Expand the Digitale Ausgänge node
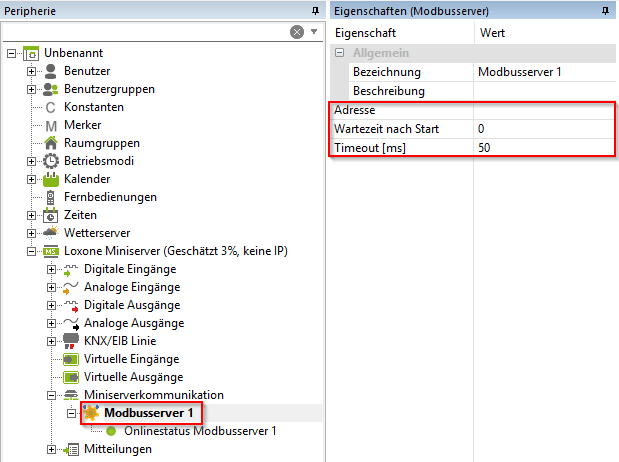This screenshot has height=462, width=619. (51, 306)
